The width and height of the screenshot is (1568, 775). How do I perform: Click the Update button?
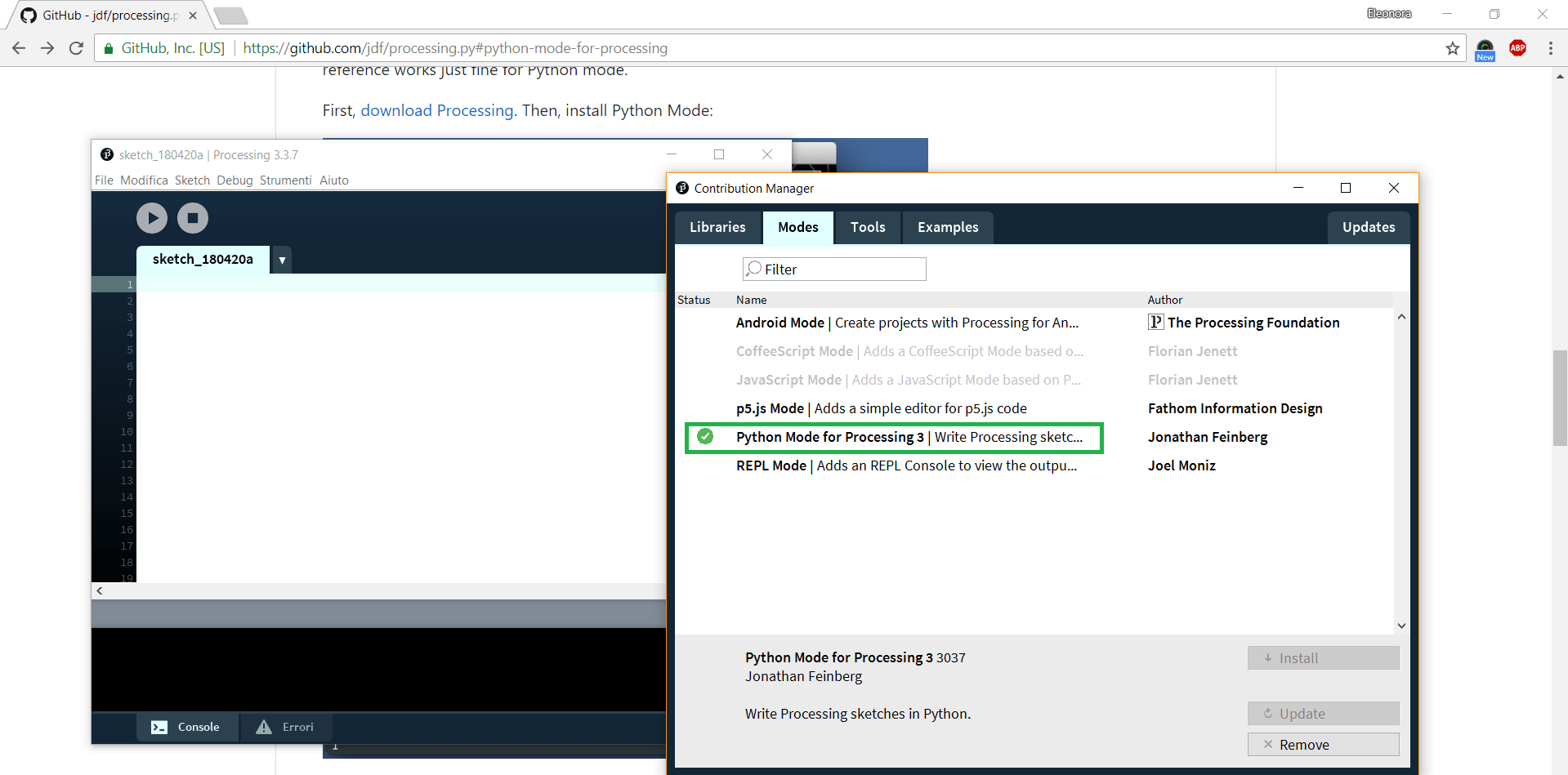[x=1323, y=714]
